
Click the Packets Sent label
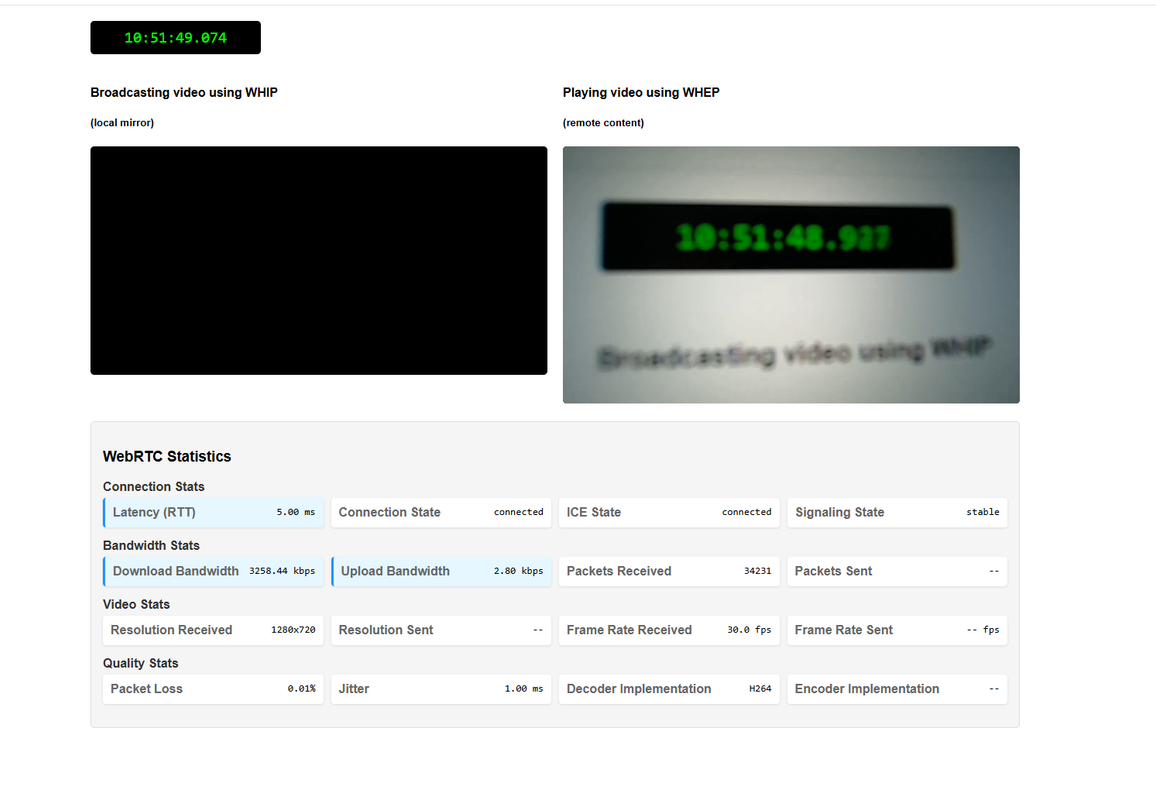[833, 571]
